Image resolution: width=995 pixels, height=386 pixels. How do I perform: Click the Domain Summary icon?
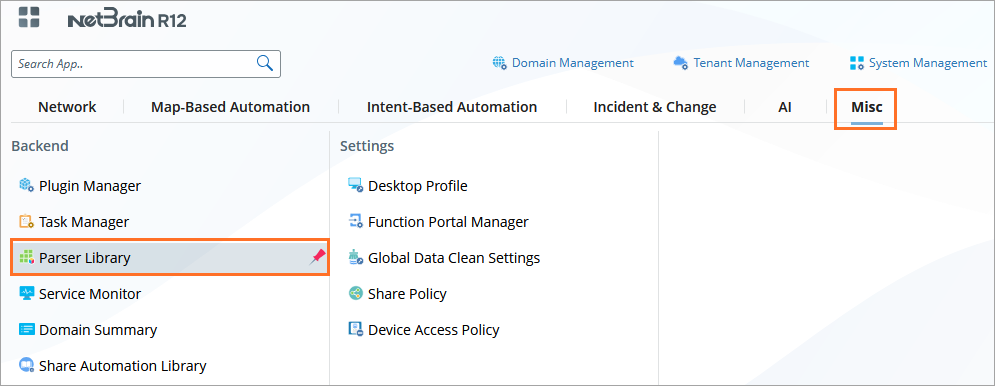26,329
